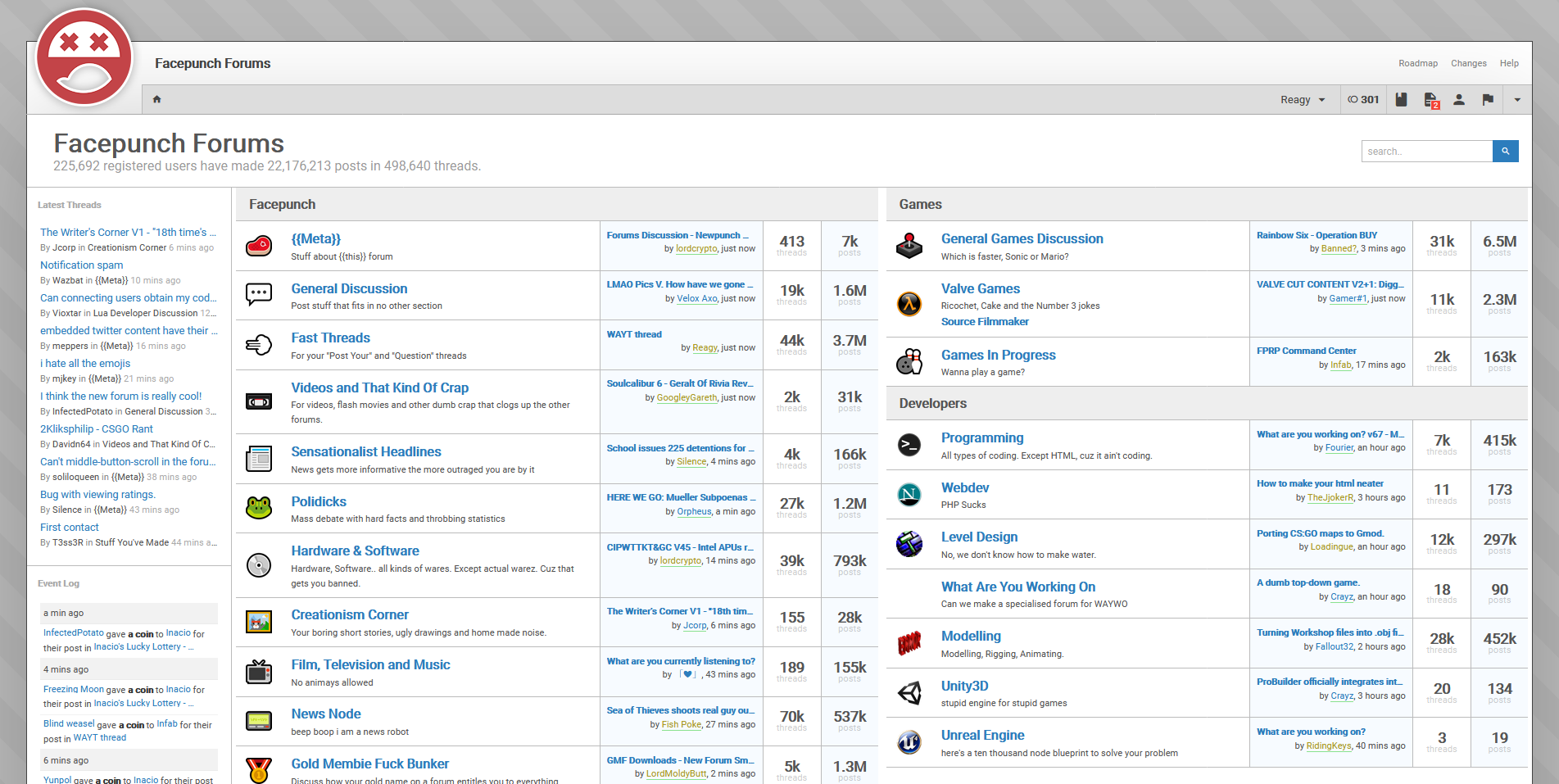Open latest thread 'i hate all the emojis'
This screenshot has width=1559, height=784.
pos(85,363)
